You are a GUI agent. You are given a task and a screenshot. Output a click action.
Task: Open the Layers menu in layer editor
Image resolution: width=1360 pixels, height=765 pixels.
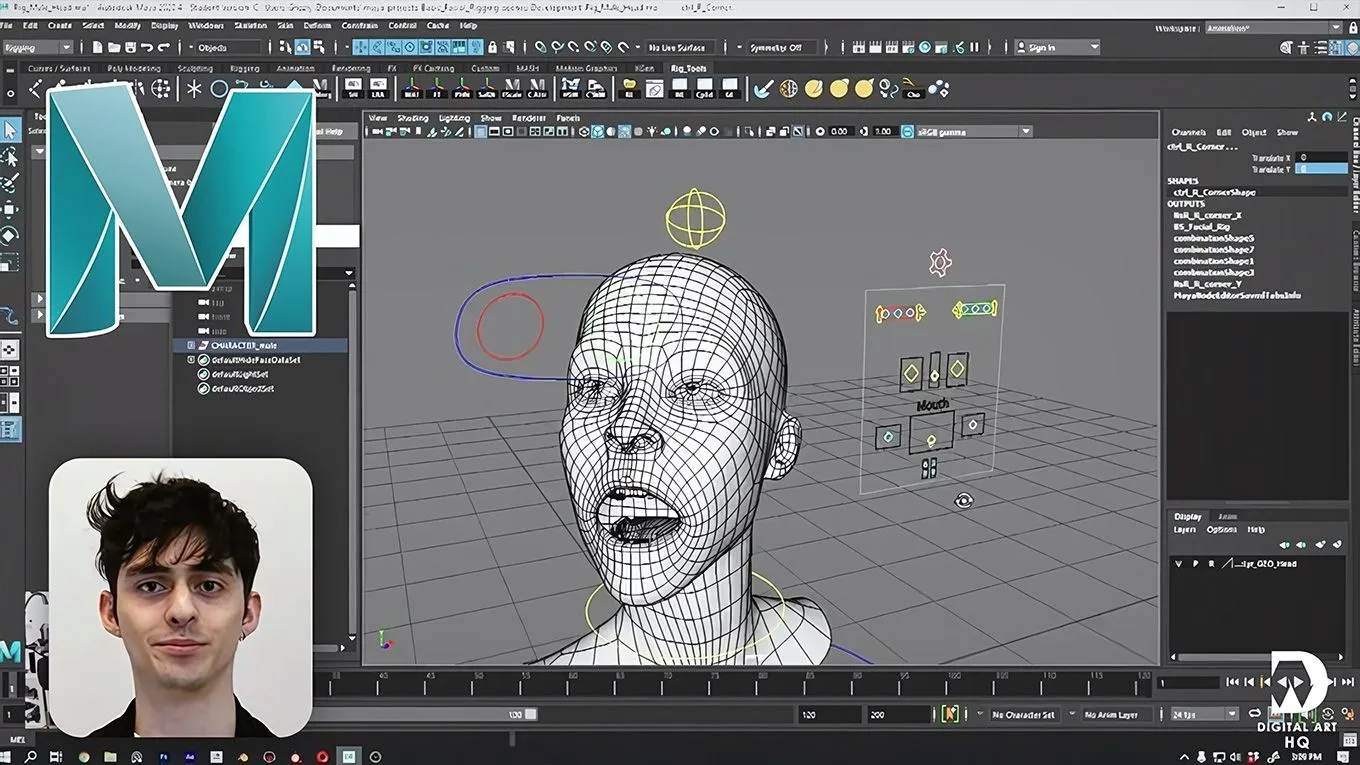pos(1184,529)
